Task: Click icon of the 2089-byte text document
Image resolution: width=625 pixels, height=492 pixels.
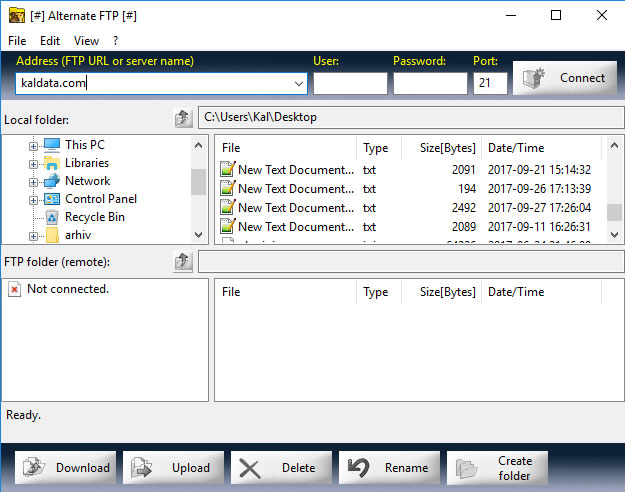Action: 228,226
